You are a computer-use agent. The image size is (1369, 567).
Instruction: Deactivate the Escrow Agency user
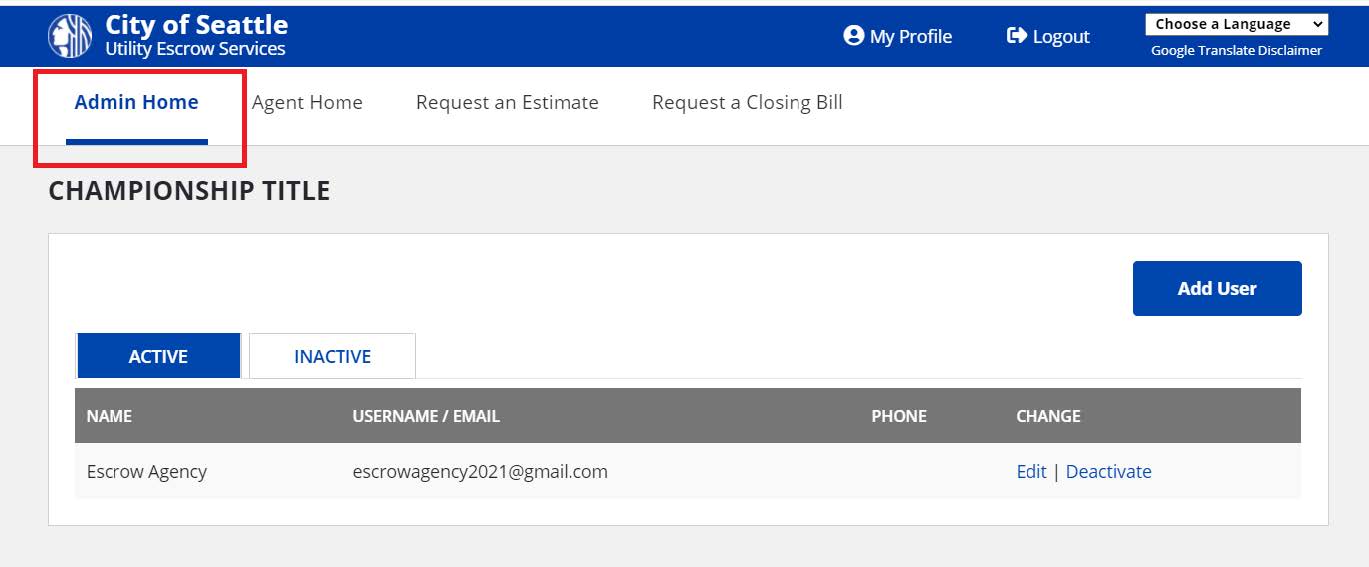pos(1108,471)
